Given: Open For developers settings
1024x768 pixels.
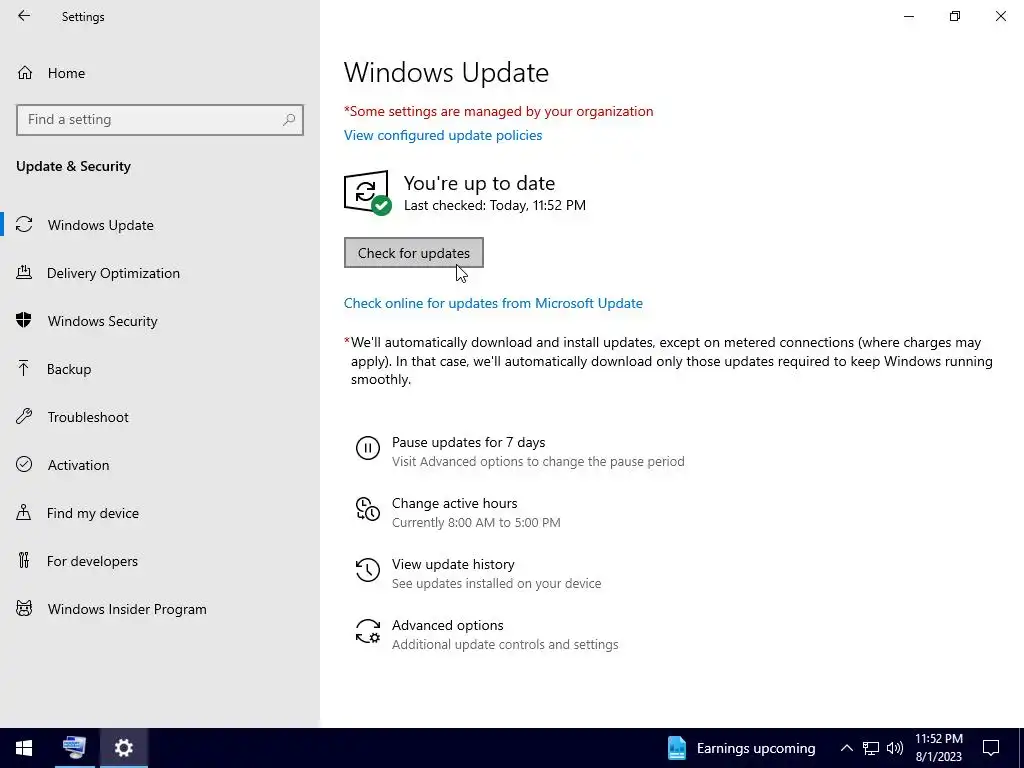Looking at the screenshot, I should (160, 561).
